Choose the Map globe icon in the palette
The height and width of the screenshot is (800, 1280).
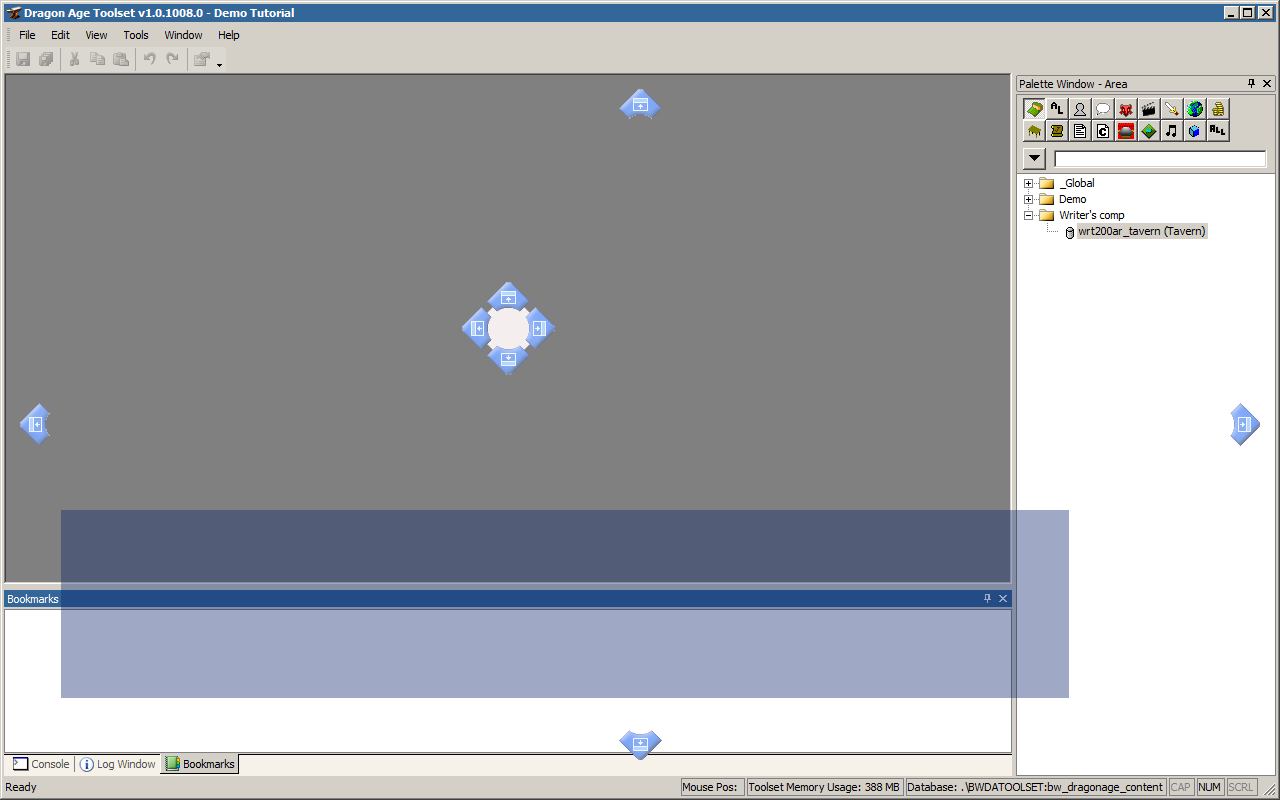pyautogui.click(x=1195, y=109)
